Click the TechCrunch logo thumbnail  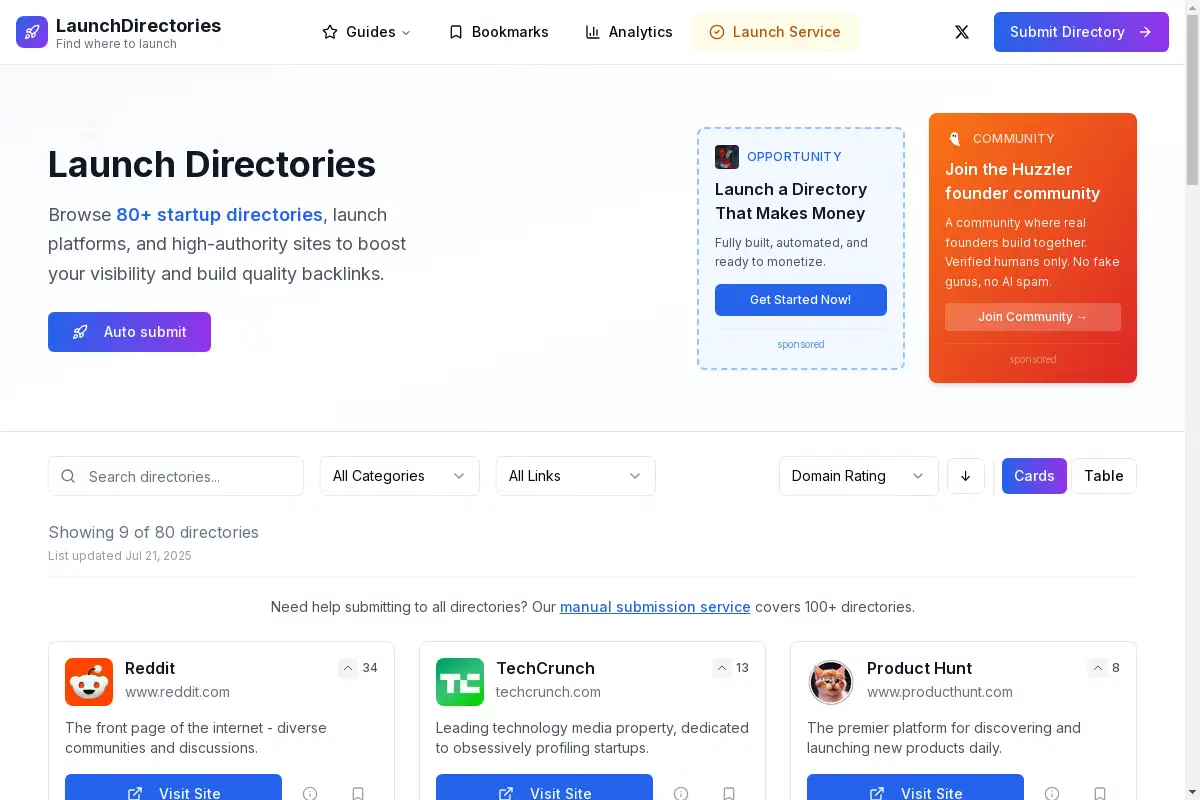pos(460,682)
